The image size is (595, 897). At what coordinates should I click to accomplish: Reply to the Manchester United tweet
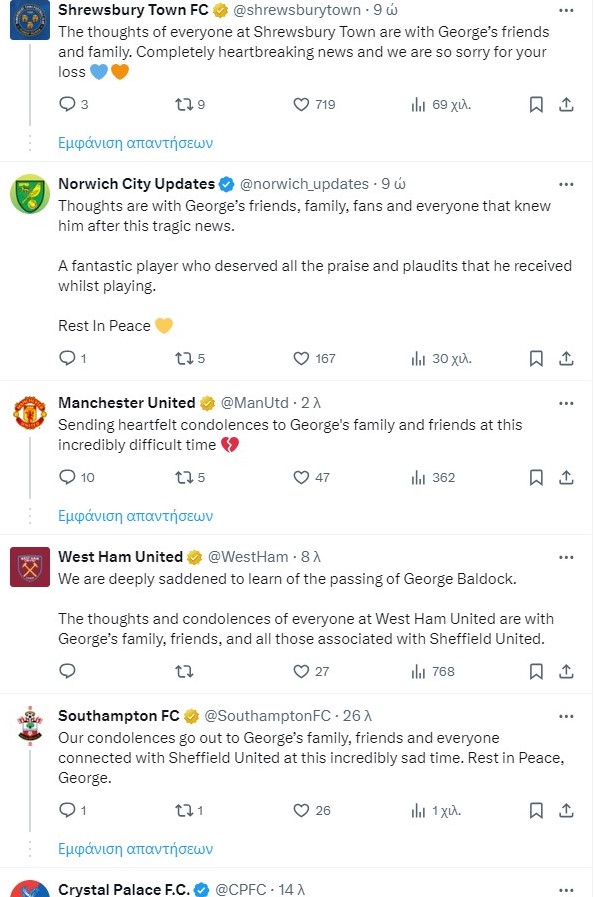[x=68, y=477]
